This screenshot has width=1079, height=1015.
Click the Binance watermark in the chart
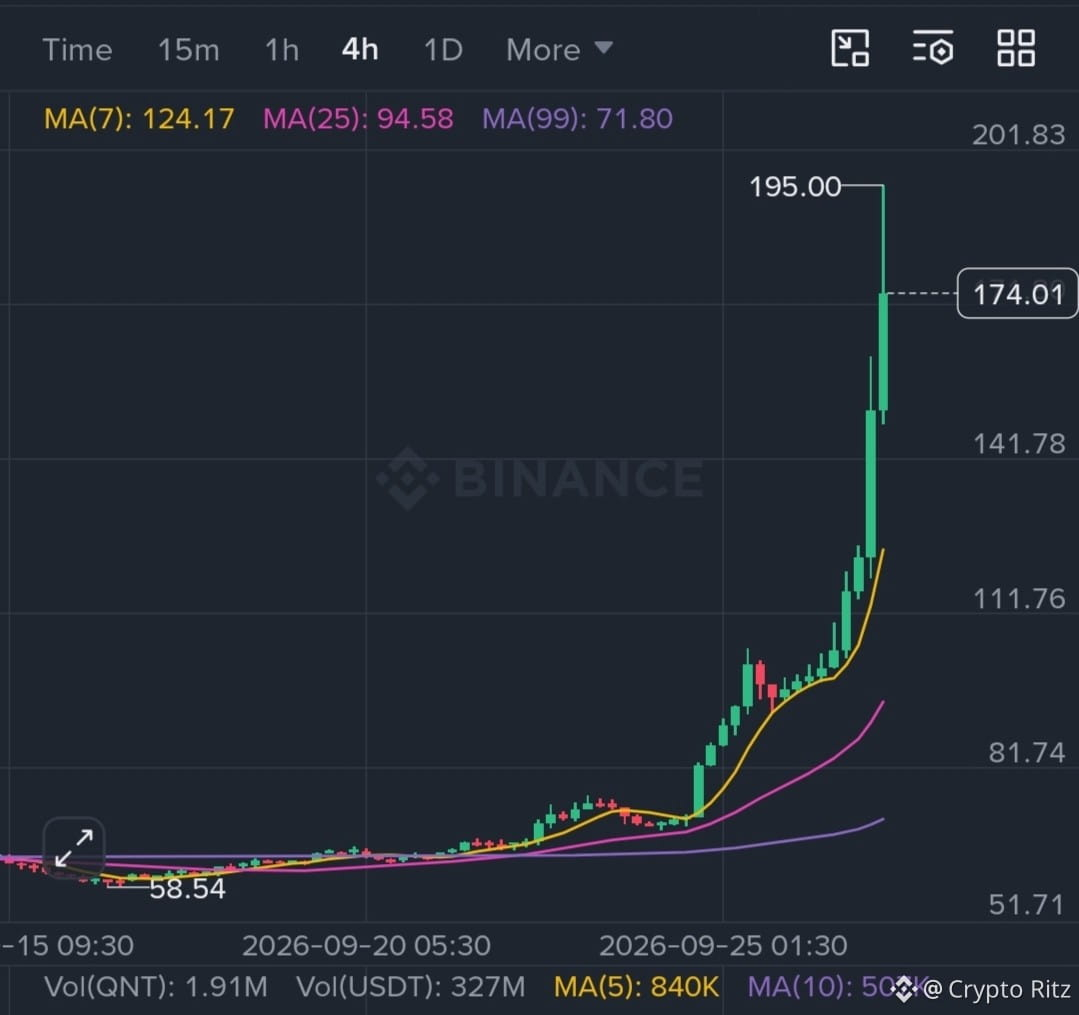click(540, 478)
